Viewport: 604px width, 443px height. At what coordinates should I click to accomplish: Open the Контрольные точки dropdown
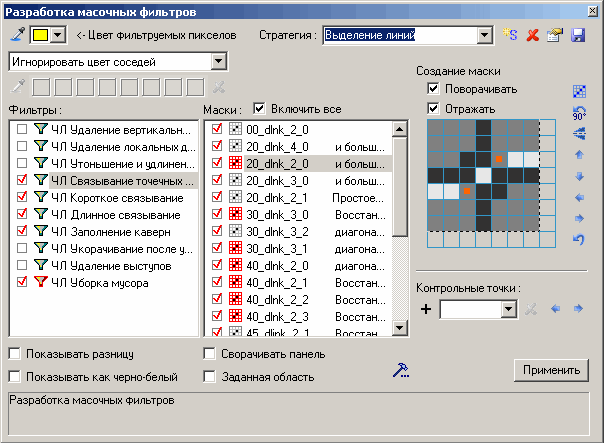508,309
